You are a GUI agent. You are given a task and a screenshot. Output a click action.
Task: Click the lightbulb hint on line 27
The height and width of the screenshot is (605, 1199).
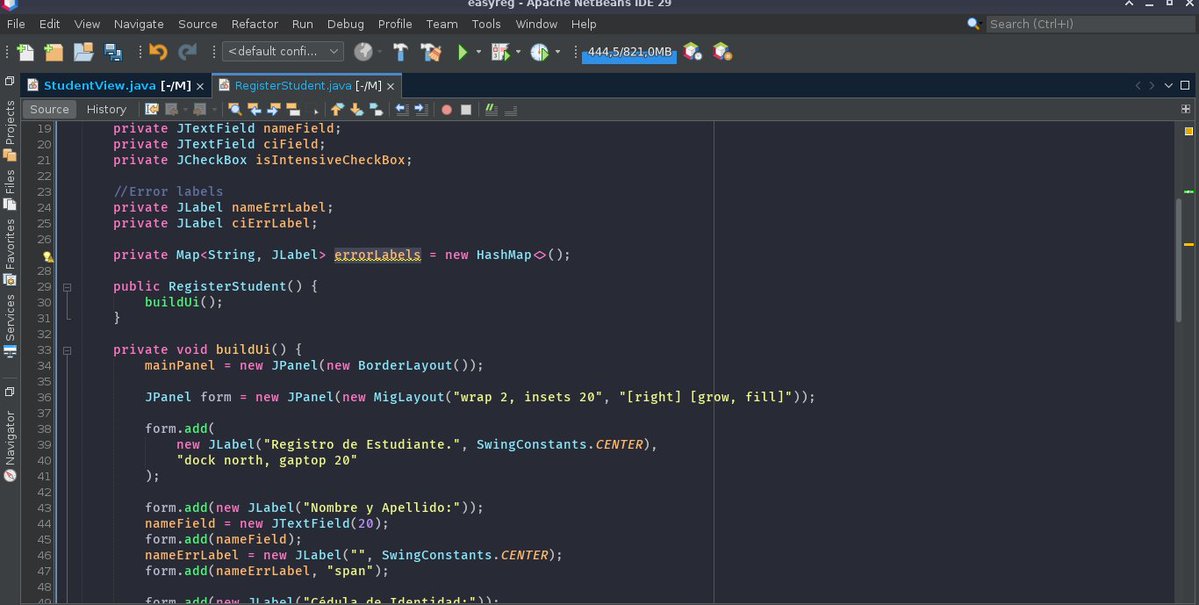(x=47, y=257)
